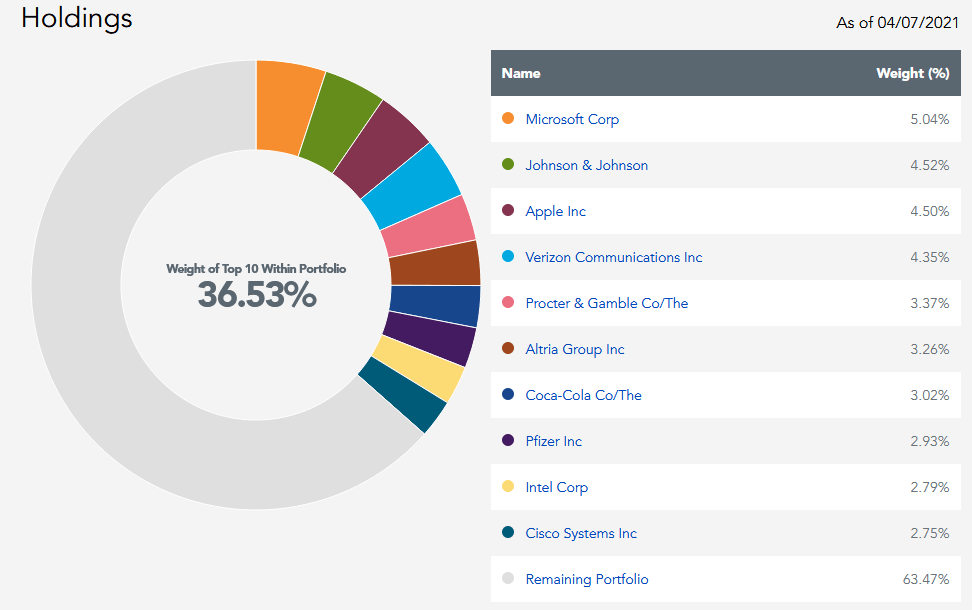This screenshot has height=610, width=972.
Task: Click the As of 04/07/2021 date
Action: point(897,23)
